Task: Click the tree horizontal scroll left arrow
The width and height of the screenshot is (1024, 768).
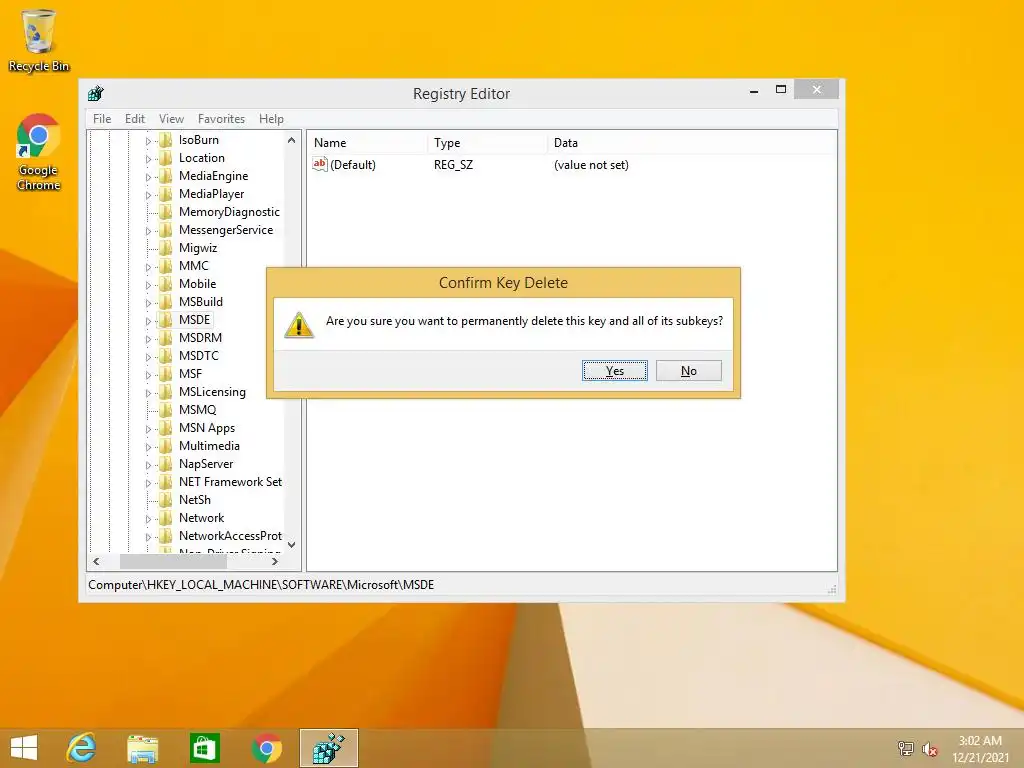Action: 97,561
